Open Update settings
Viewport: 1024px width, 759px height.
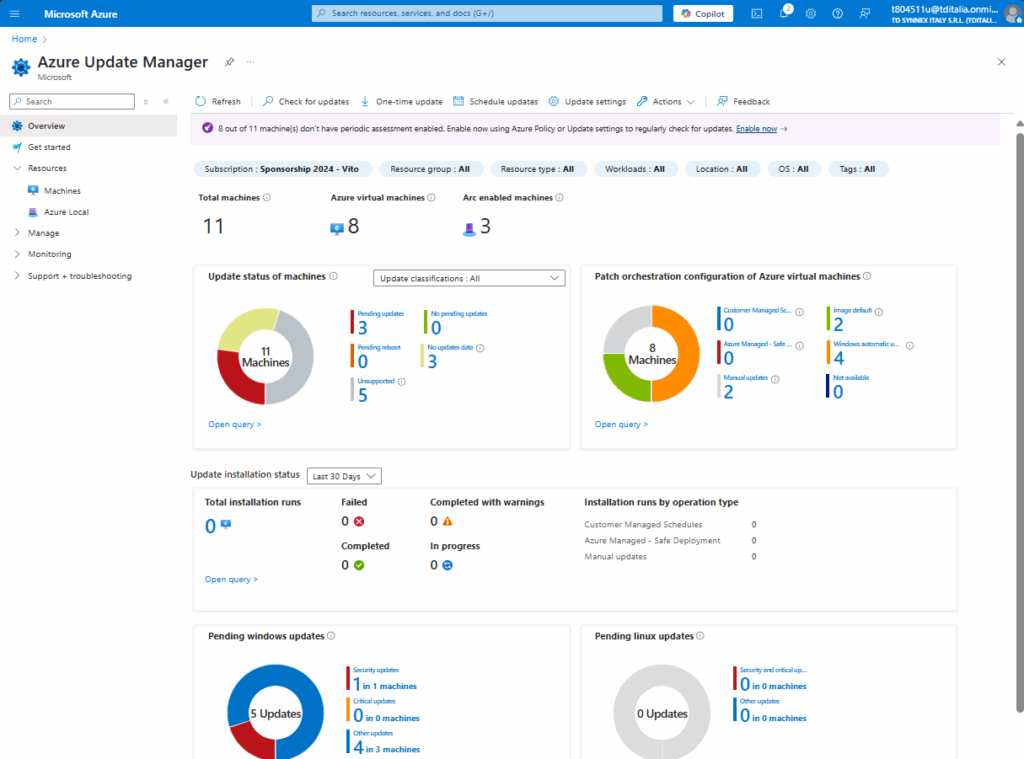[587, 101]
